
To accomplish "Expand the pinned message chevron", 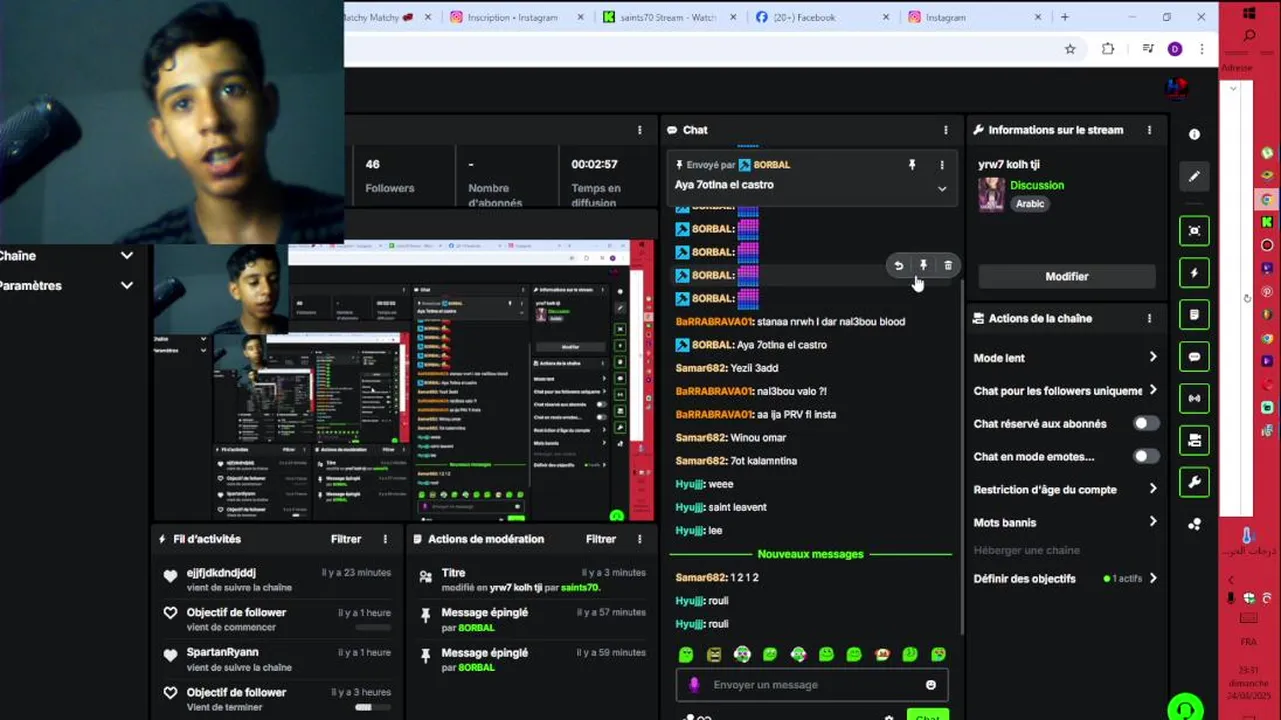I will coord(942,188).
